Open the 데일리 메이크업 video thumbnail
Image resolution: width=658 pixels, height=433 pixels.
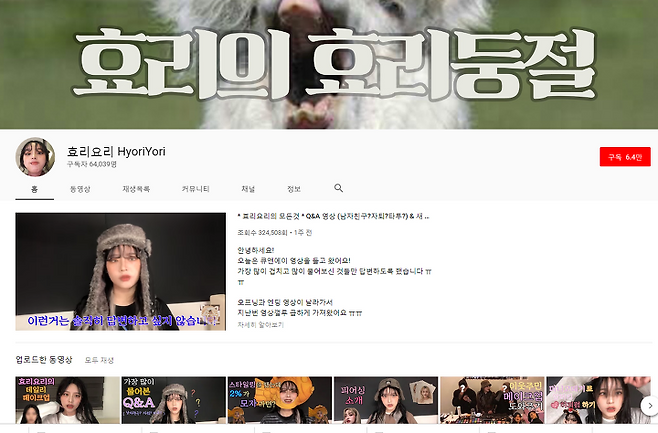68,400
